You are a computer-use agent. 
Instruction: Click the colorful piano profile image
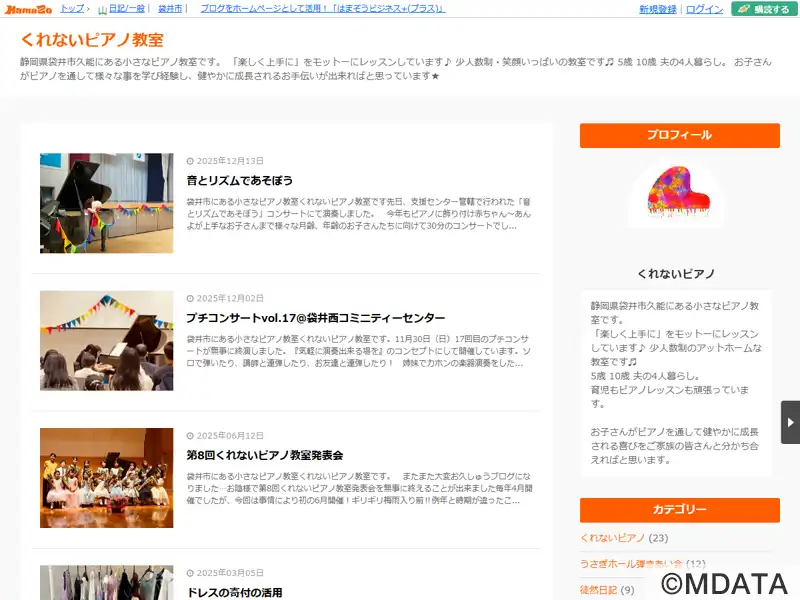(679, 192)
